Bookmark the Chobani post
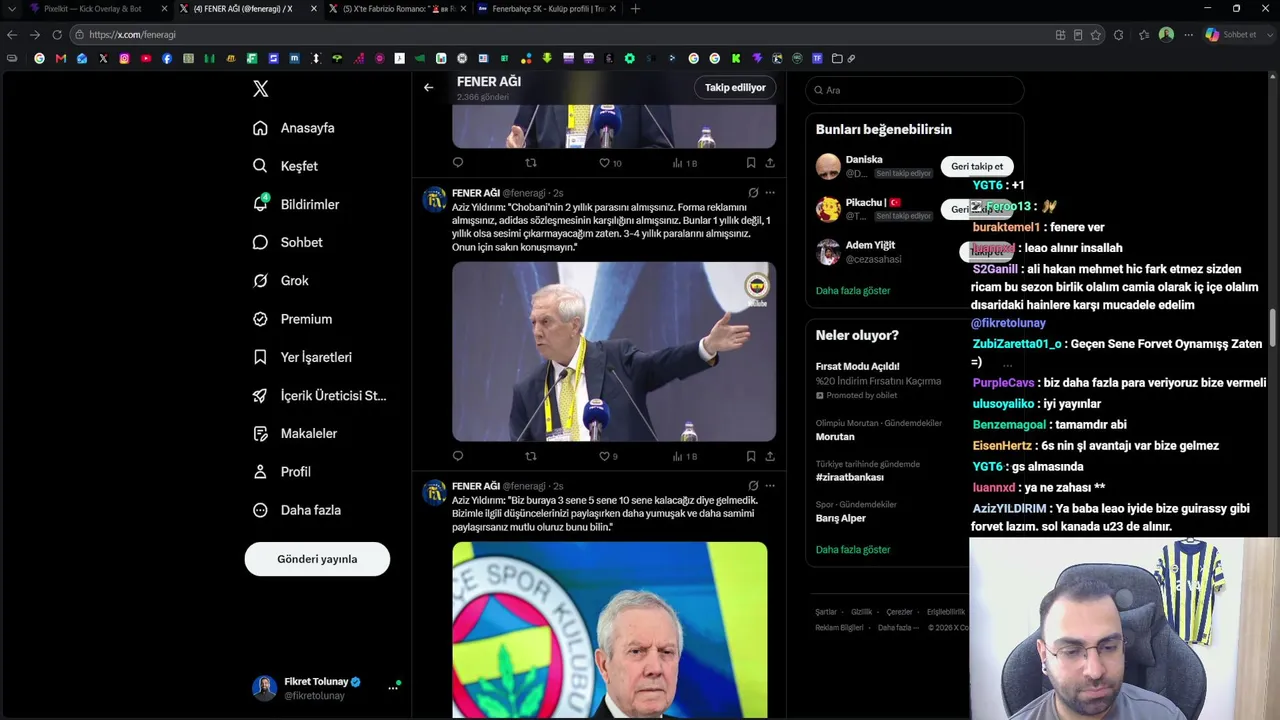1280x720 pixels. pos(751,456)
